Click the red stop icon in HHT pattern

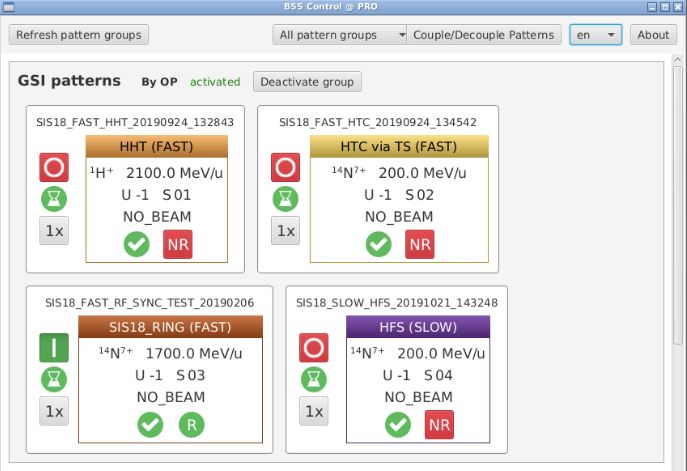55,167
